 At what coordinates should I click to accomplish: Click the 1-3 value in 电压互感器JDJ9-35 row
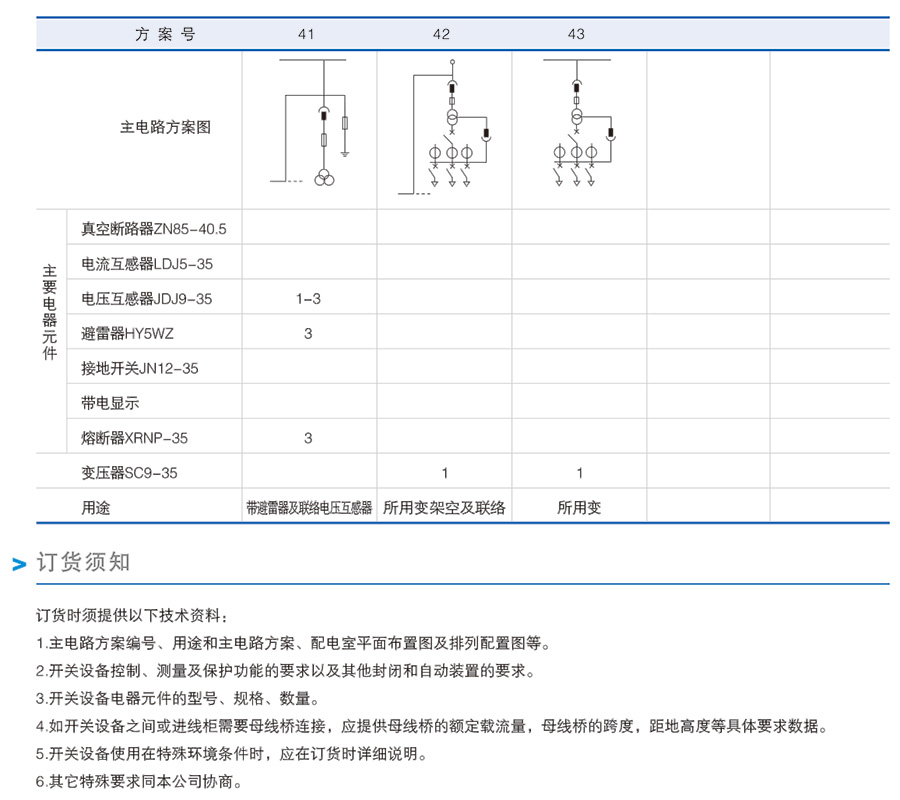308,299
